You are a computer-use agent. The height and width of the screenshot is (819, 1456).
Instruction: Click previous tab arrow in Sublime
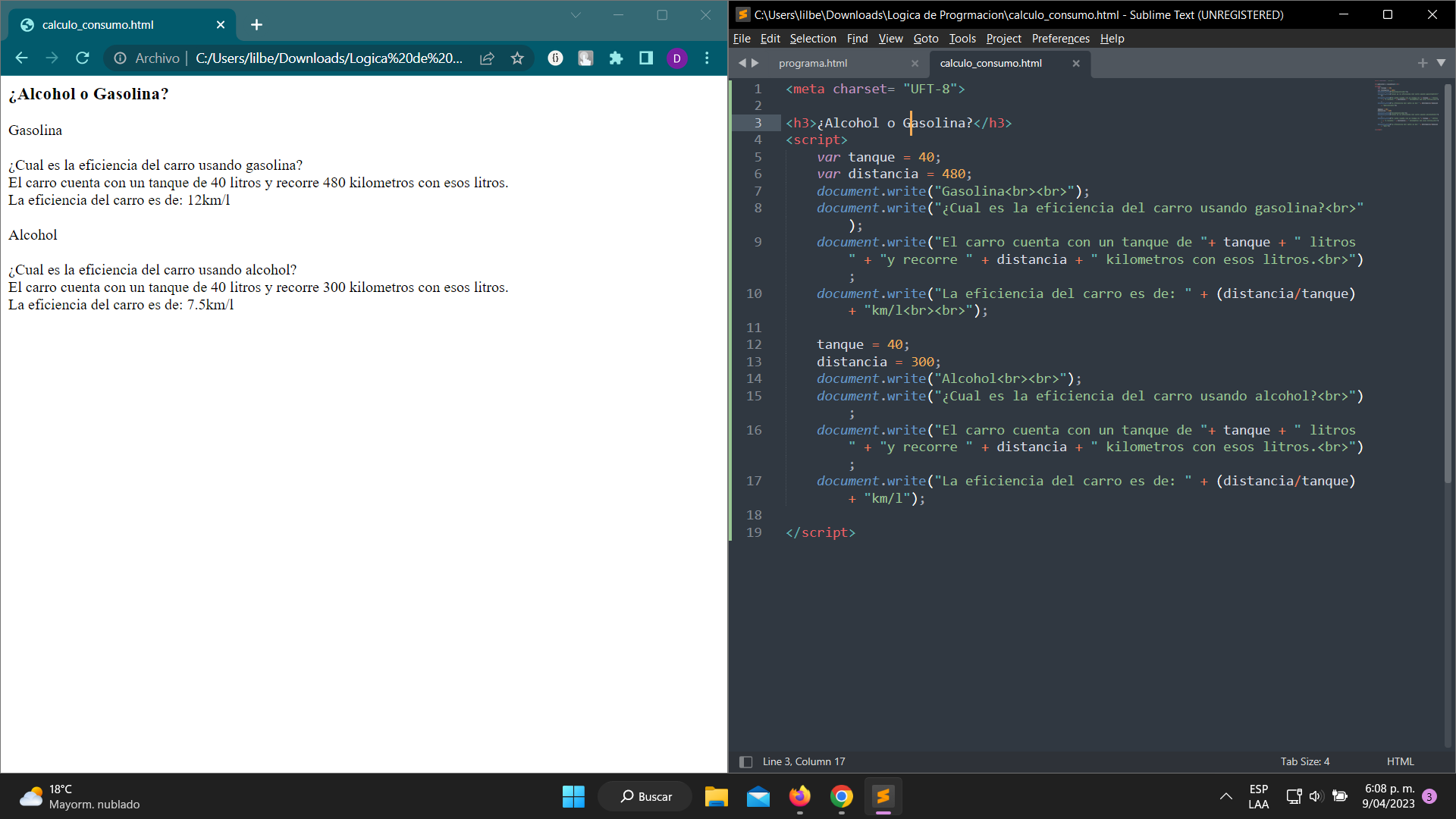(742, 63)
